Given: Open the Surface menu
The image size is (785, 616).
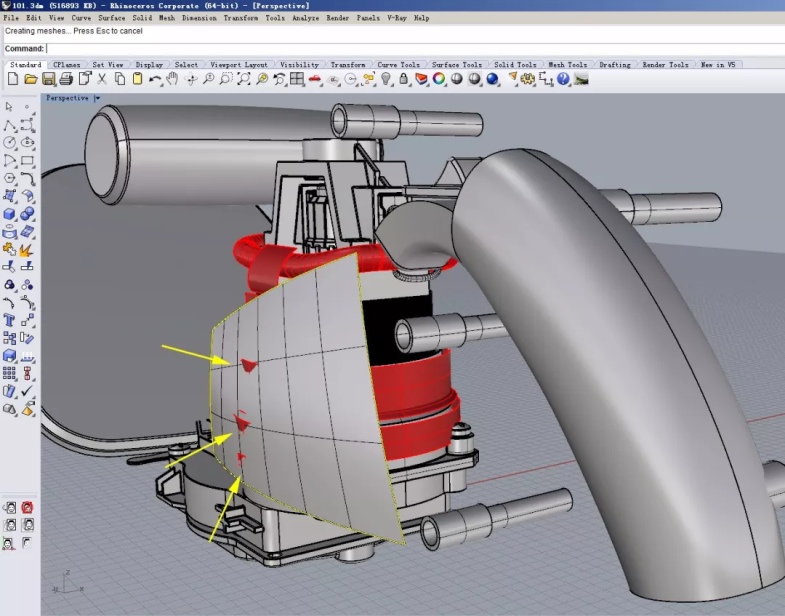Looking at the screenshot, I should [112, 18].
